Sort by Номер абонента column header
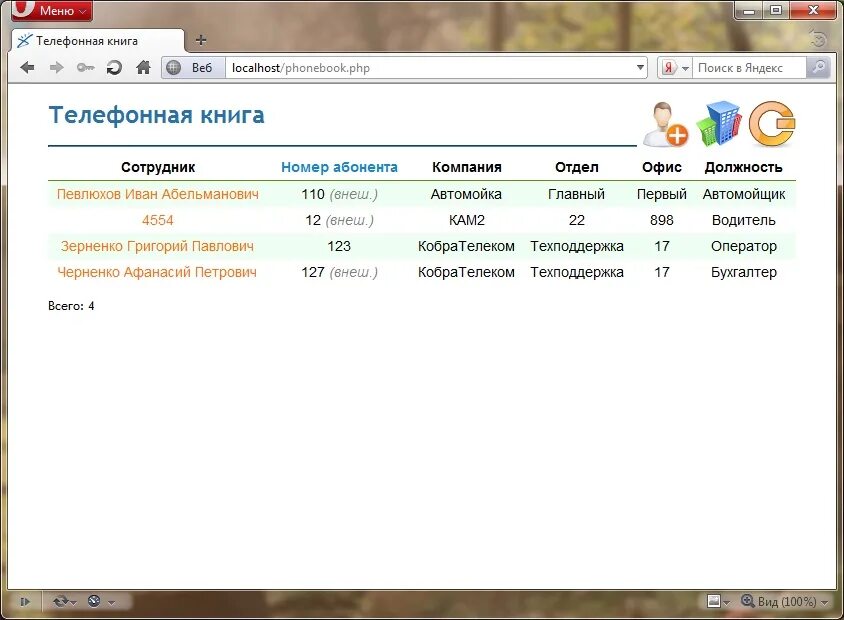Viewport: 844px width, 620px height. pyautogui.click(x=339, y=167)
